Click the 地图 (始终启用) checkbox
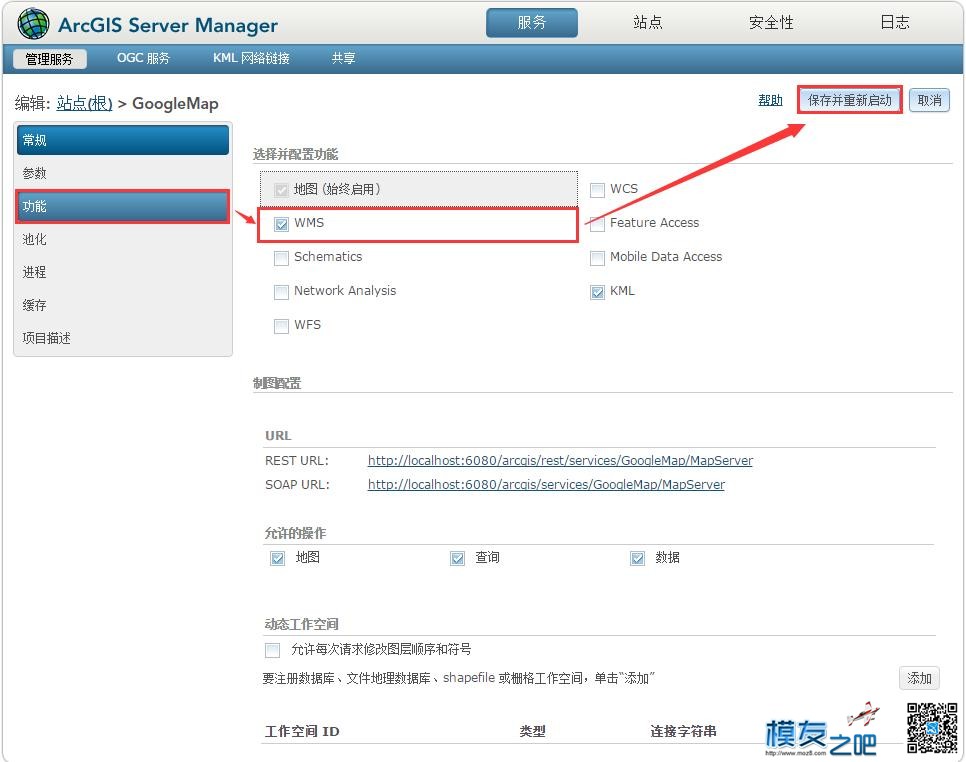 (282, 190)
